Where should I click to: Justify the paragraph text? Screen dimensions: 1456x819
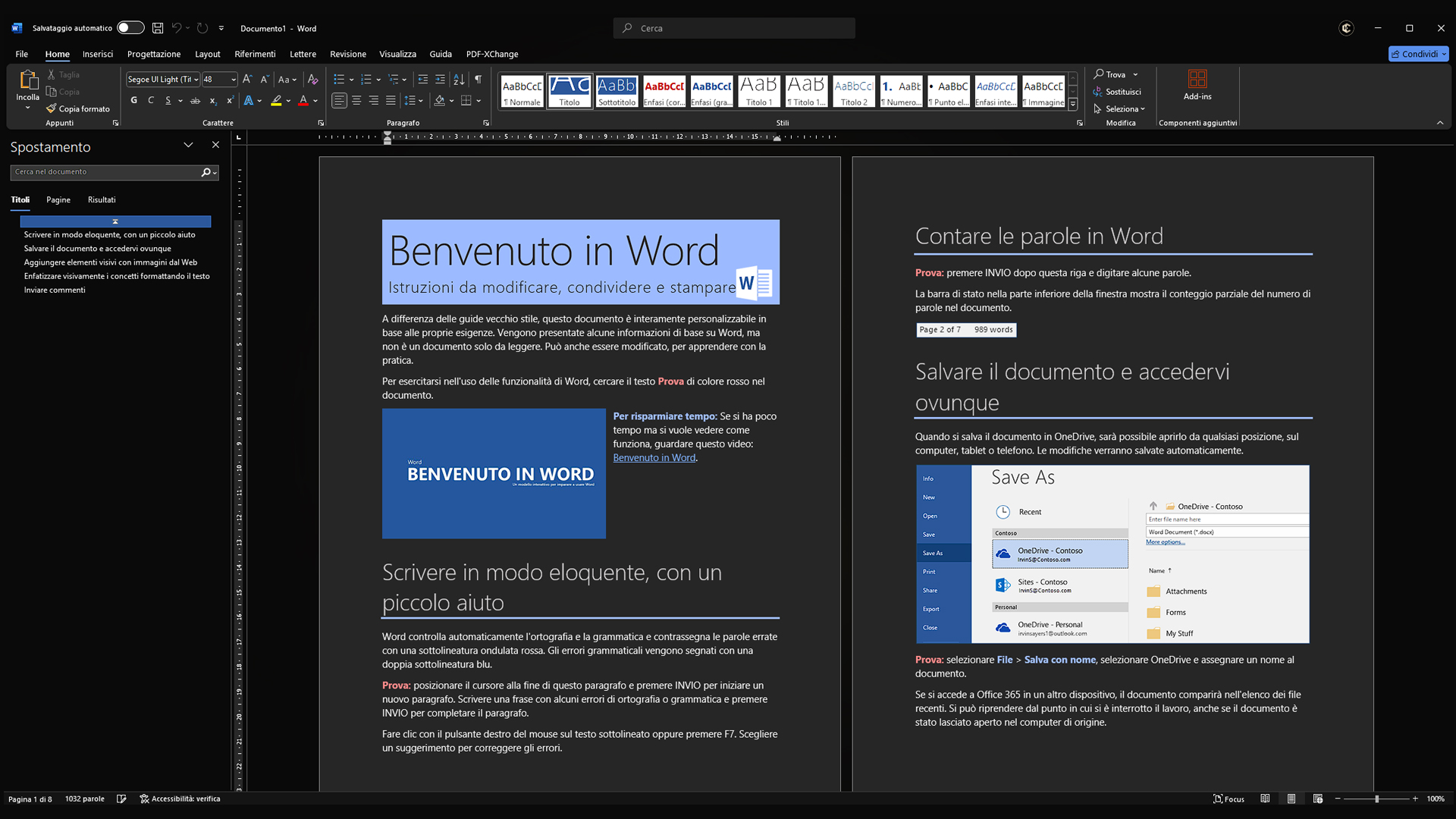(x=391, y=100)
